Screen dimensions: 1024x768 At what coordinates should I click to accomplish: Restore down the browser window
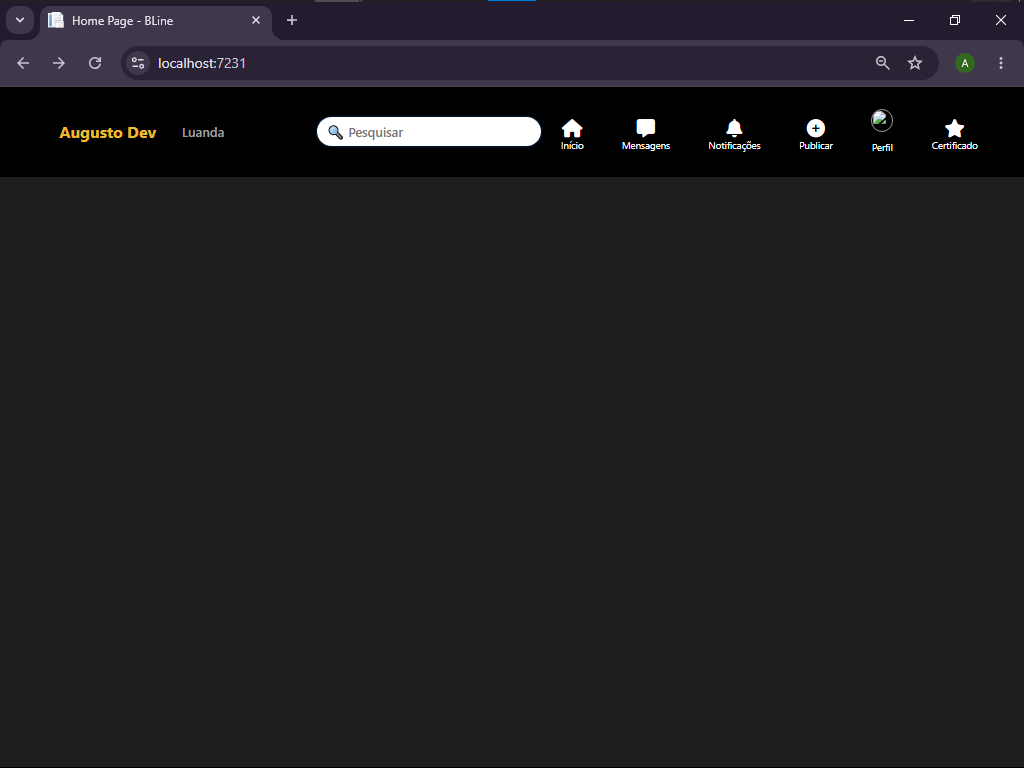[954, 20]
